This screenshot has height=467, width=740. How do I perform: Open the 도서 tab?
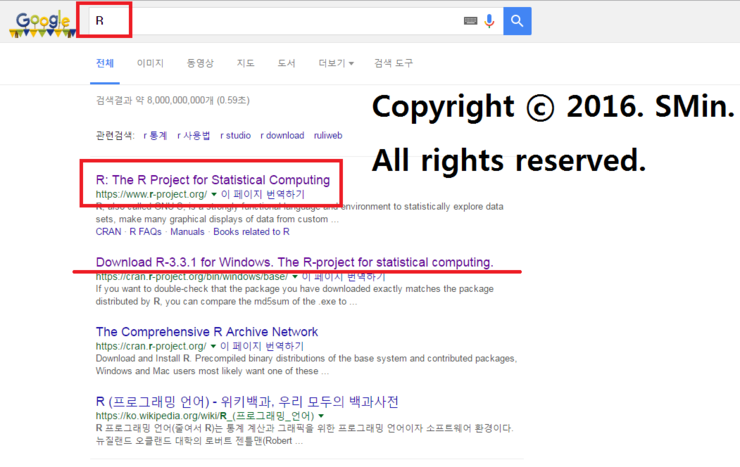pos(286,63)
